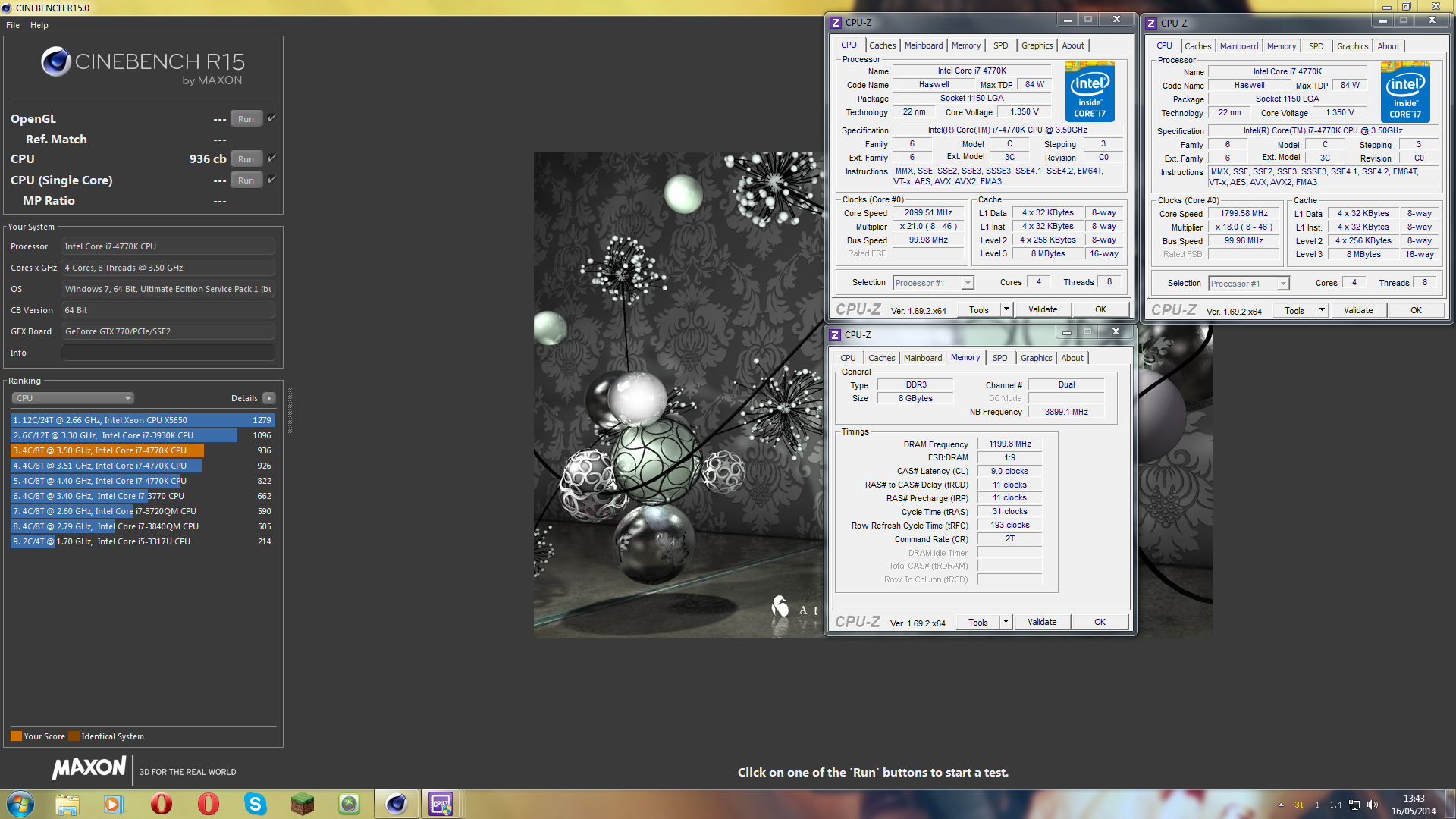The image size is (1456, 819).
Task: Launch Minecraft grass block icon
Action: [303, 804]
